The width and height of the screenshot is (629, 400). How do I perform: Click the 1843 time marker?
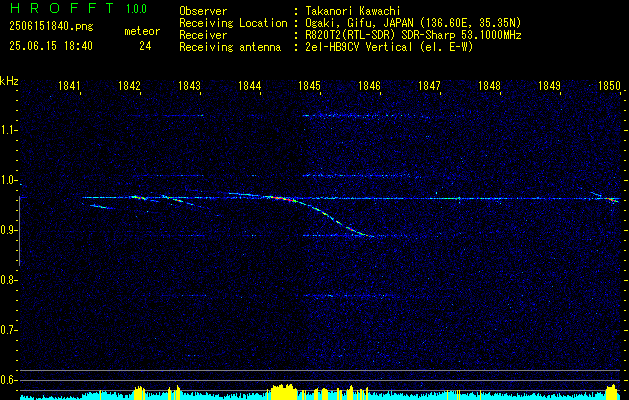point(189,85)
